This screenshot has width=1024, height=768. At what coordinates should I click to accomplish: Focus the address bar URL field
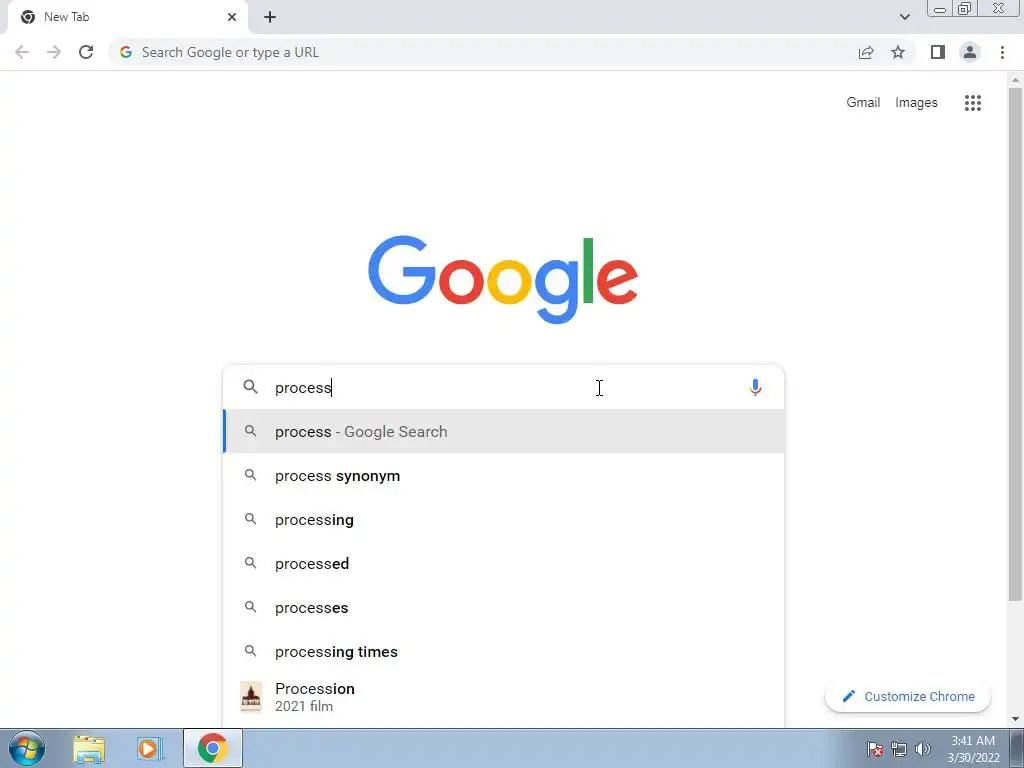483,52
